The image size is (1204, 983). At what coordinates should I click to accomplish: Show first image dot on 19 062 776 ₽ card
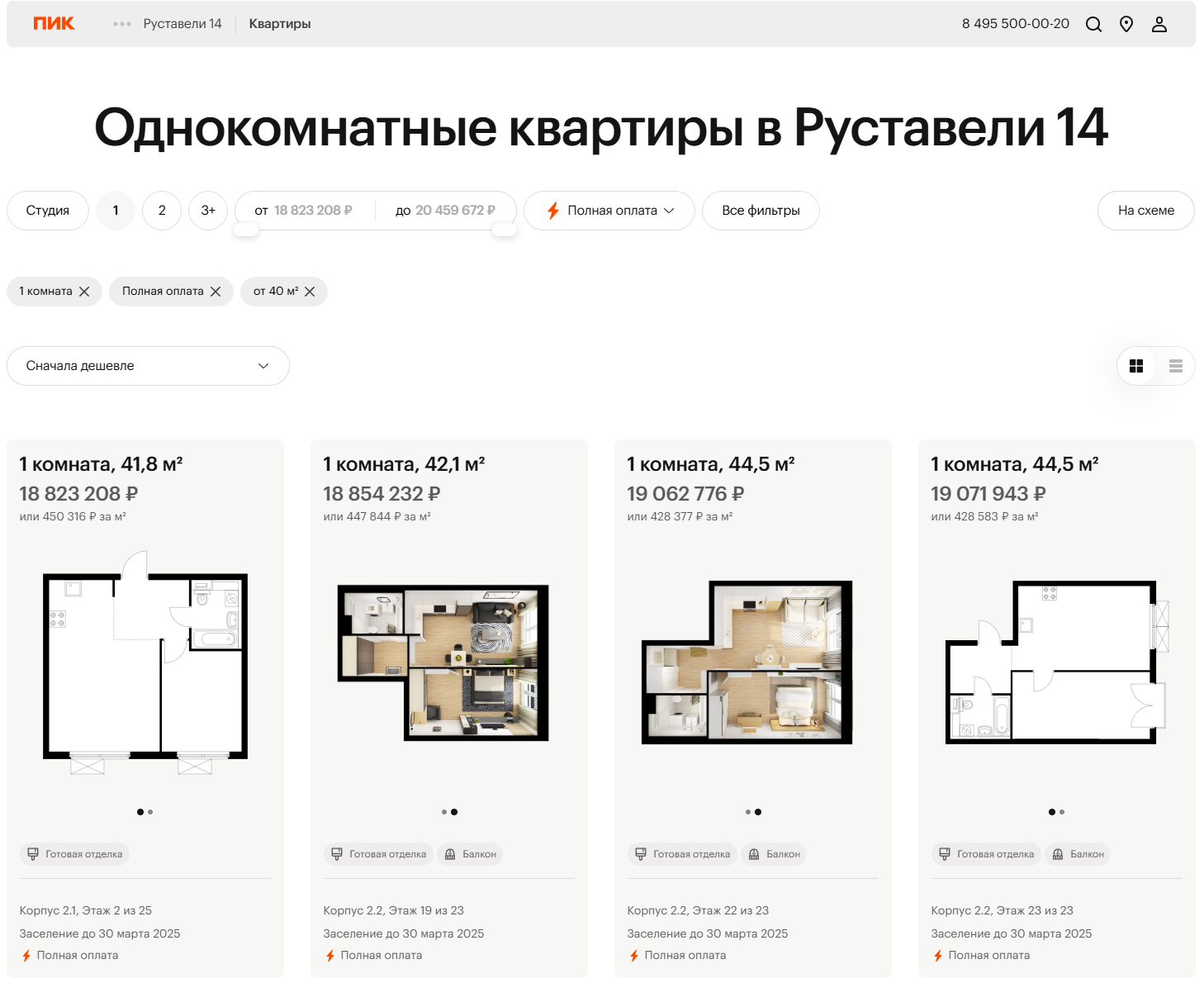coord(748,812)
